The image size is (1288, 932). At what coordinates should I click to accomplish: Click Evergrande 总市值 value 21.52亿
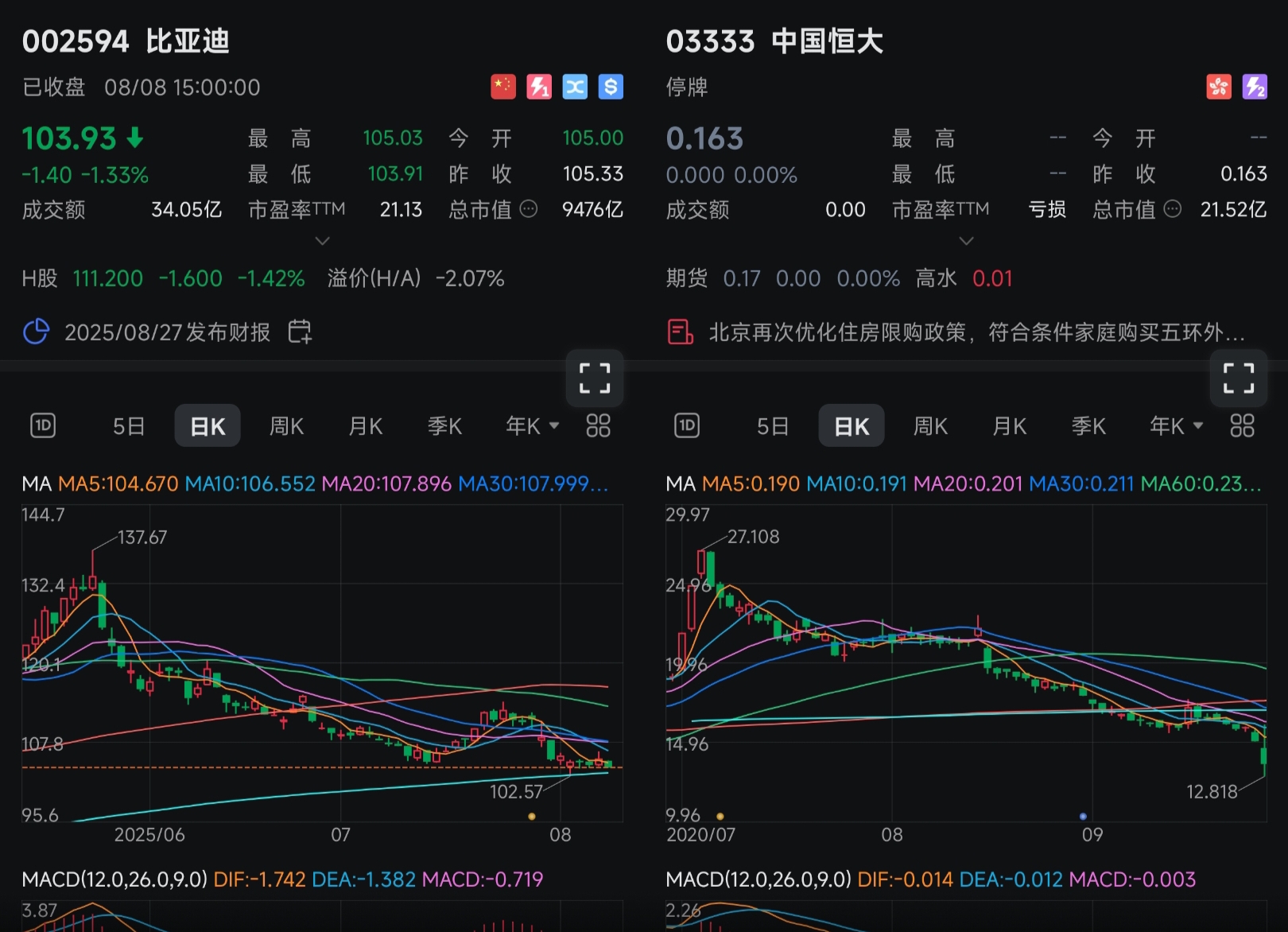click(1233, 209)
